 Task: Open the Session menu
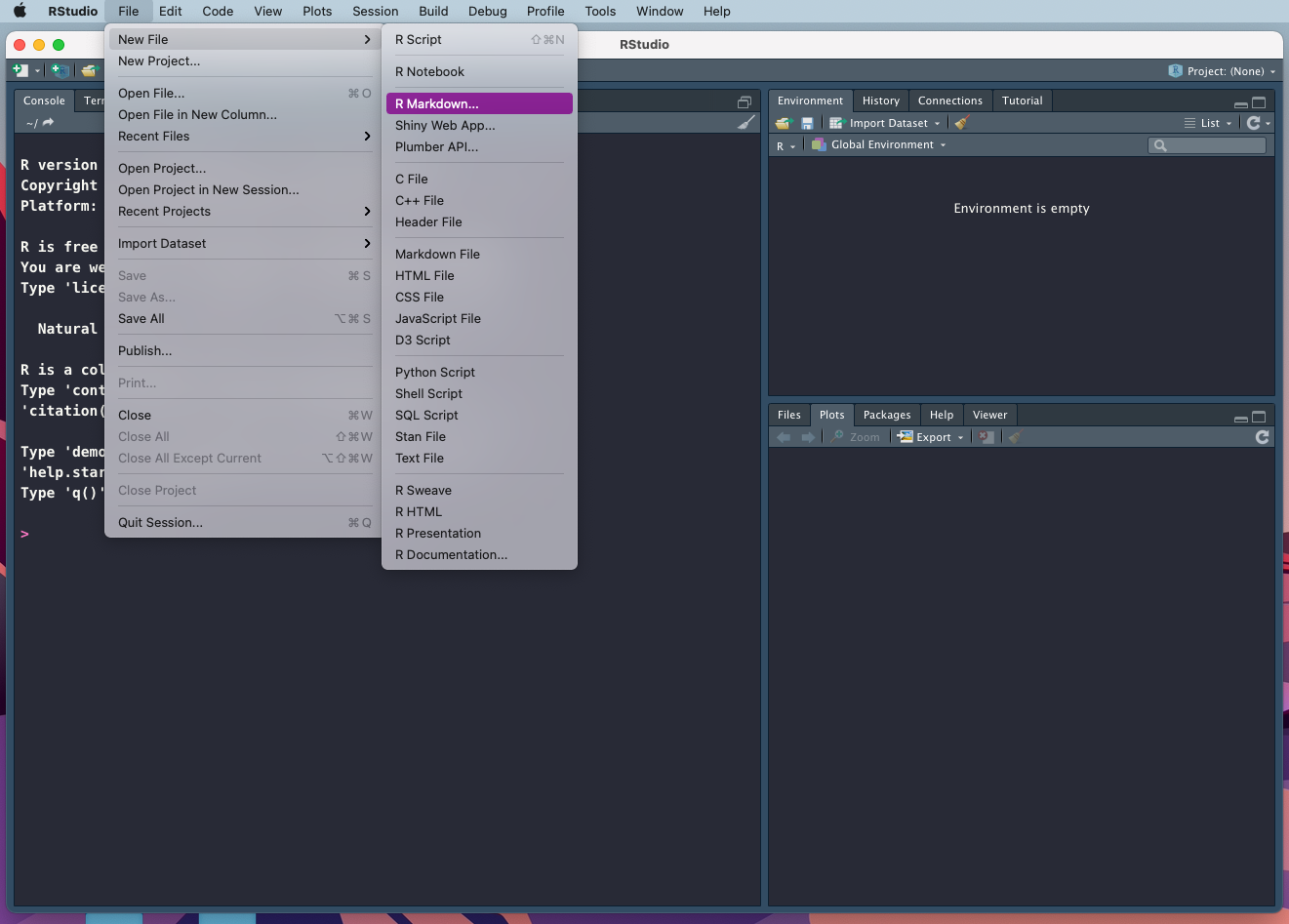(x=375, y=11)
